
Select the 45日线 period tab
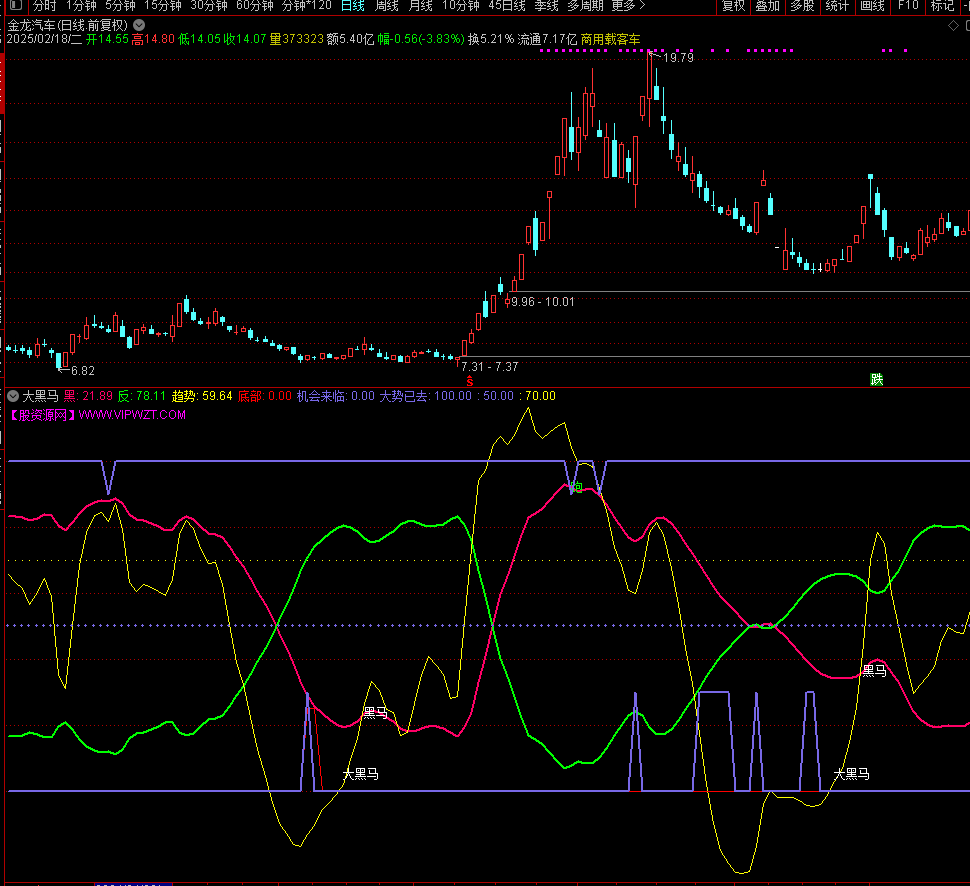tap(507, 6)
